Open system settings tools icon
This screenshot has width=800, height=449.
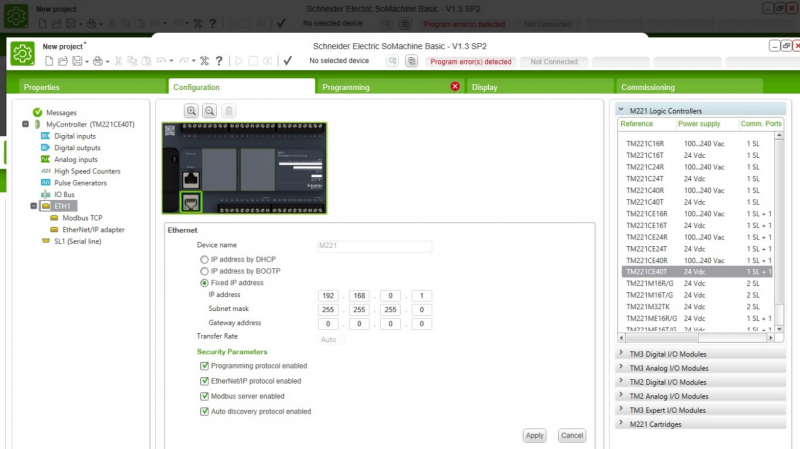point(205,61)
